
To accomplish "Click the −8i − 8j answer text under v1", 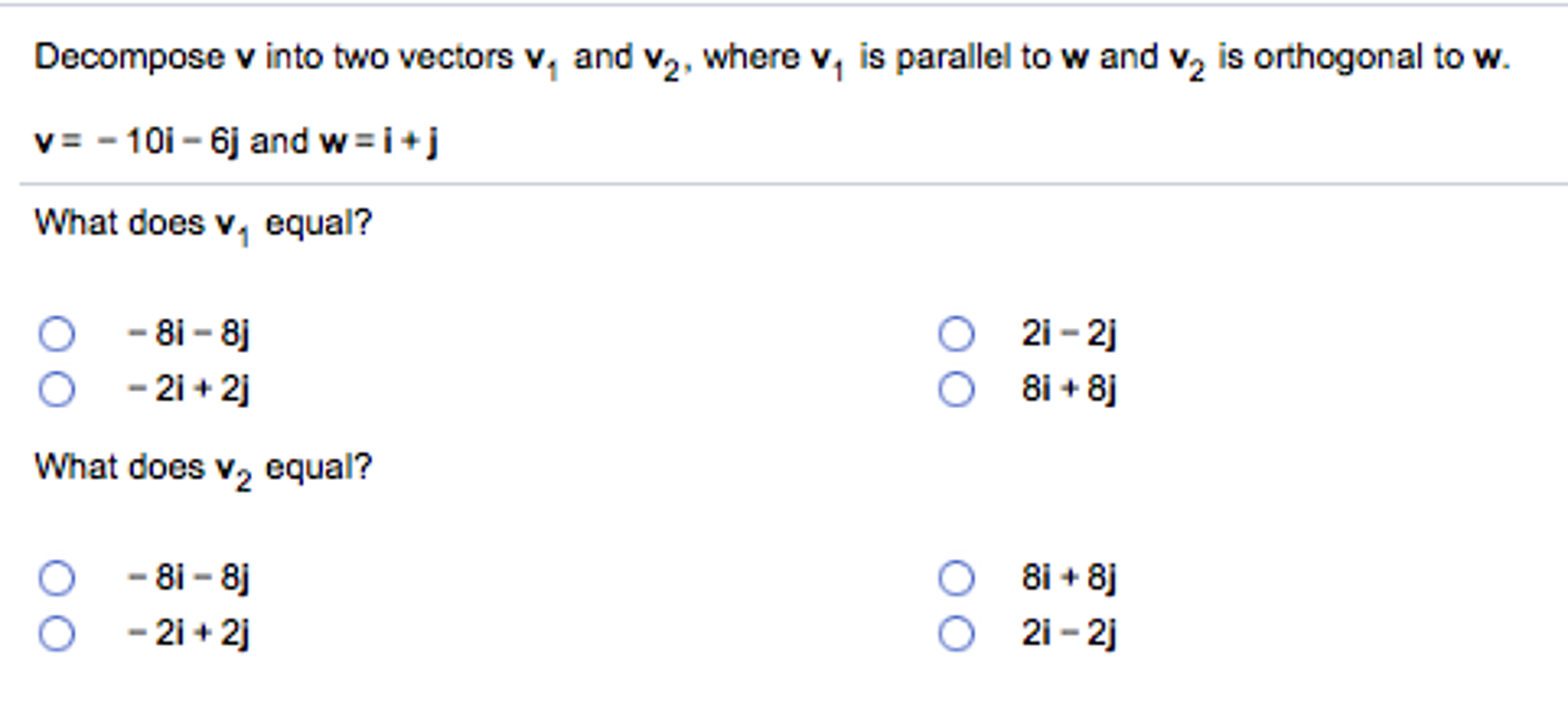I will [x=189, y=334].
